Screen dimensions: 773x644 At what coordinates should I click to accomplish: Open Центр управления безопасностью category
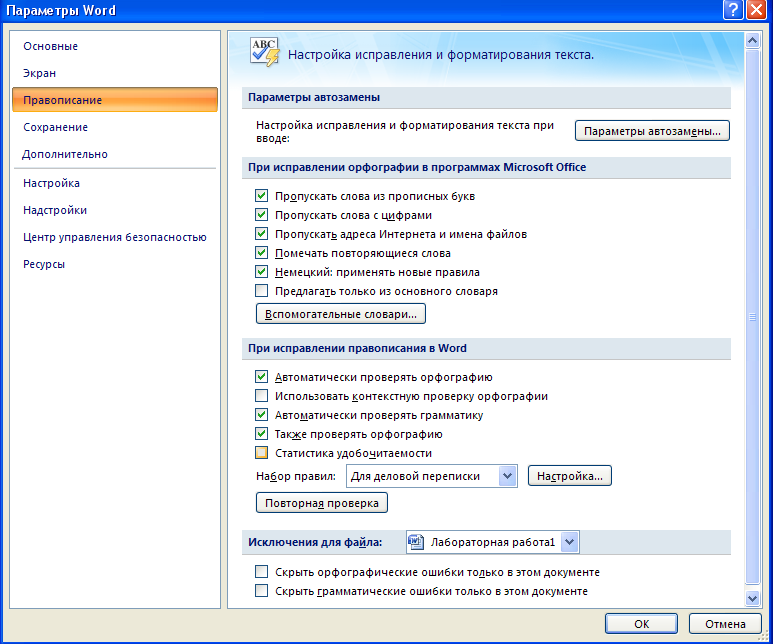click(x=114, y=237)
